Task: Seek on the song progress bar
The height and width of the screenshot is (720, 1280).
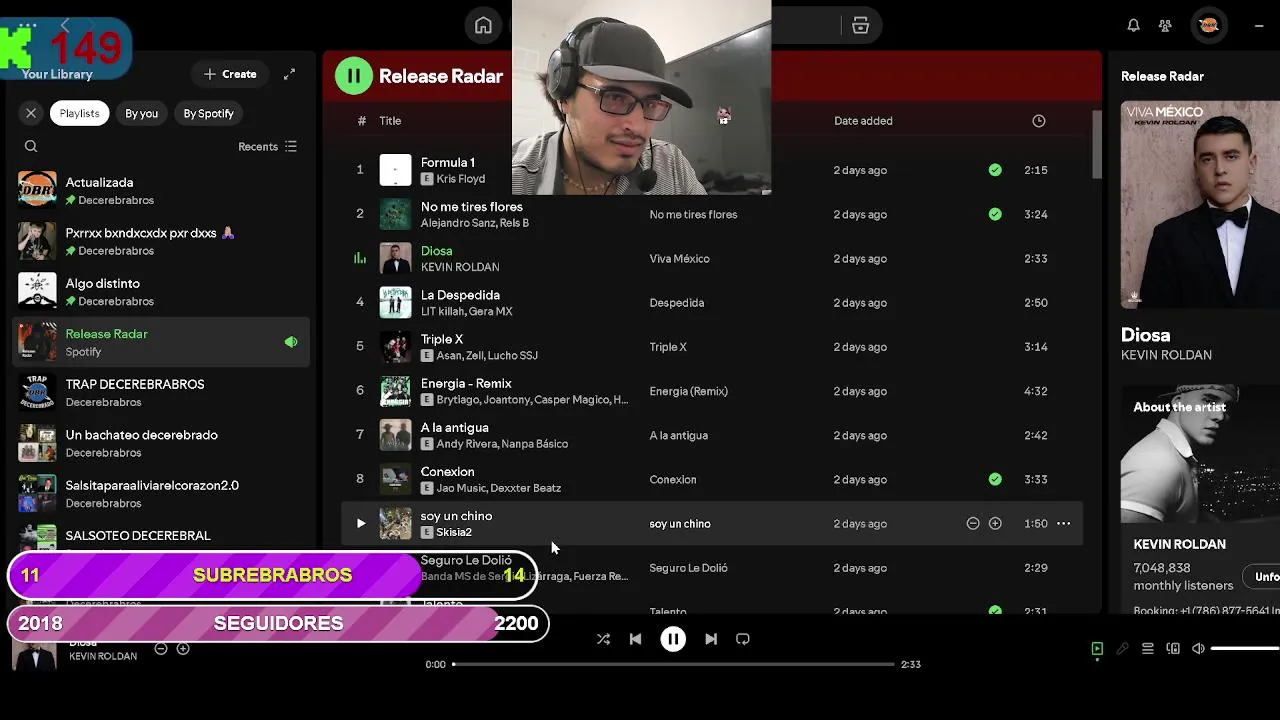Action: point(673,664)
